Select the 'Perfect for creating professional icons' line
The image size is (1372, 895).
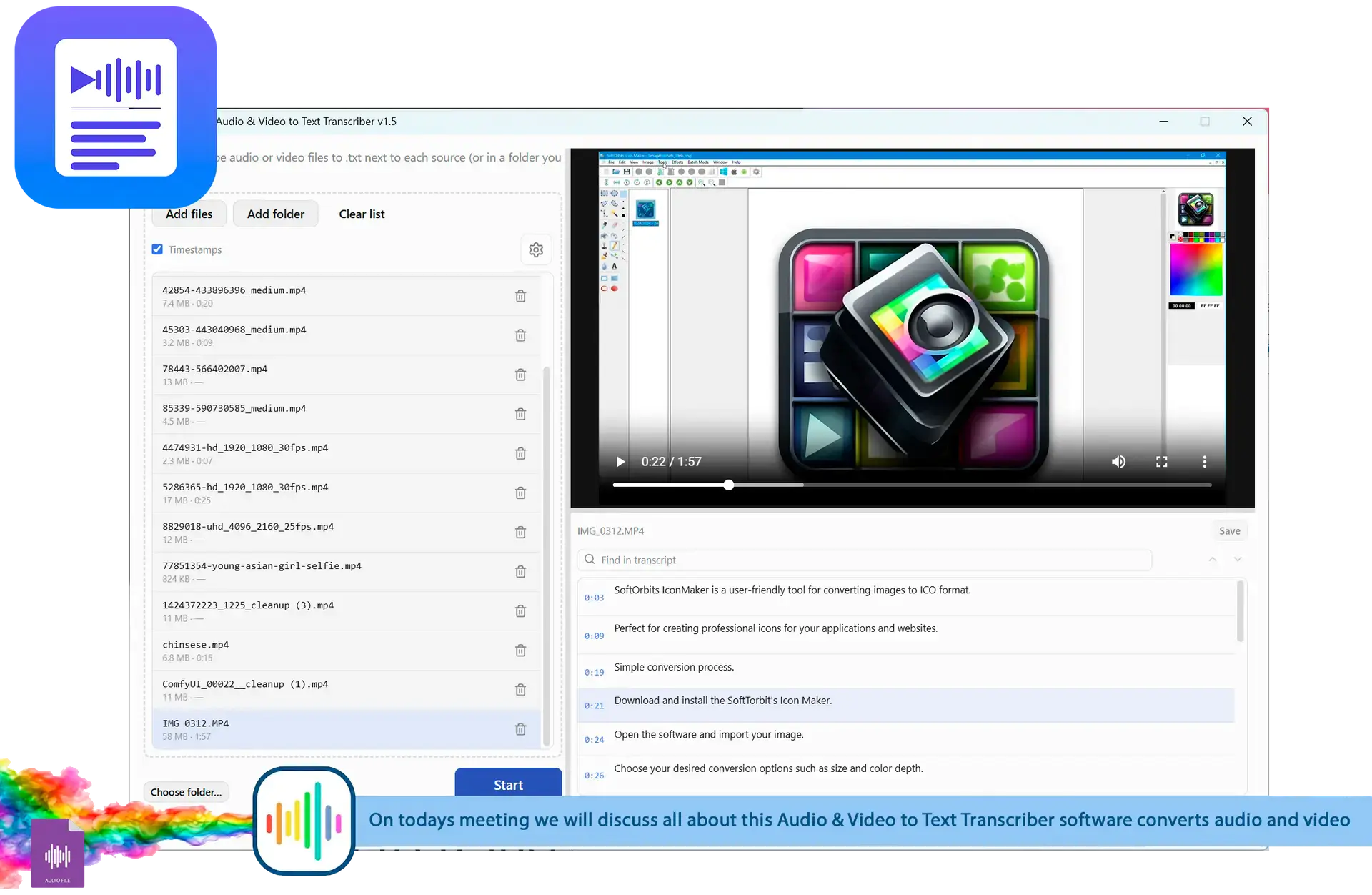pos(906,635)
